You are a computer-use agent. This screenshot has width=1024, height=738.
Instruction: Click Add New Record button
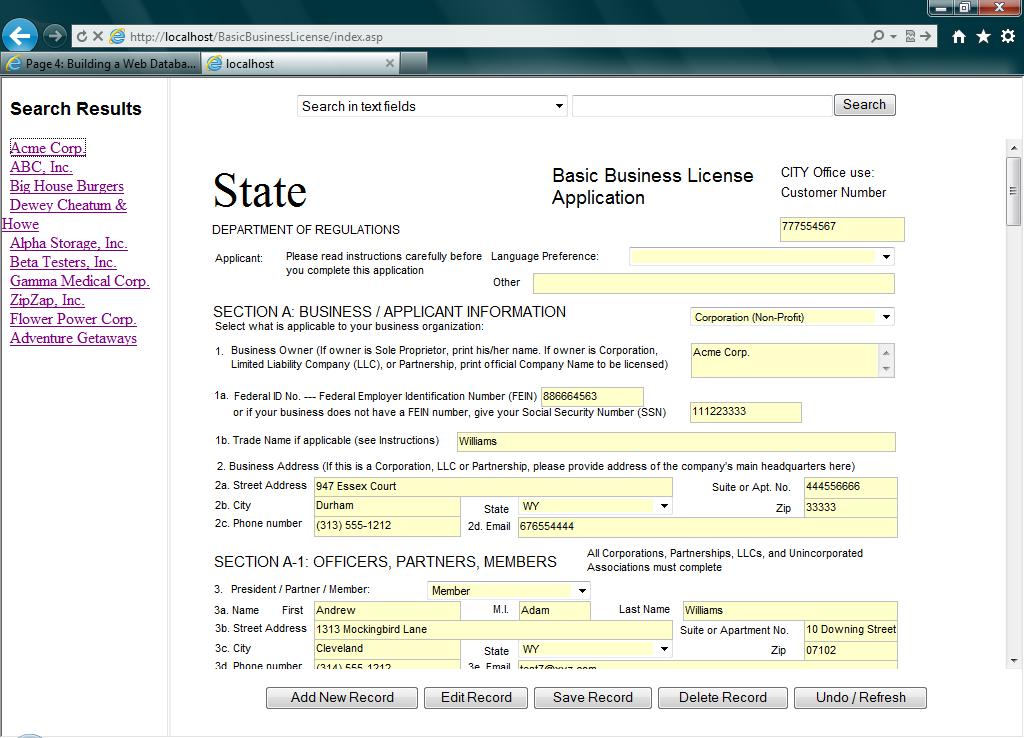pos(342,698)
